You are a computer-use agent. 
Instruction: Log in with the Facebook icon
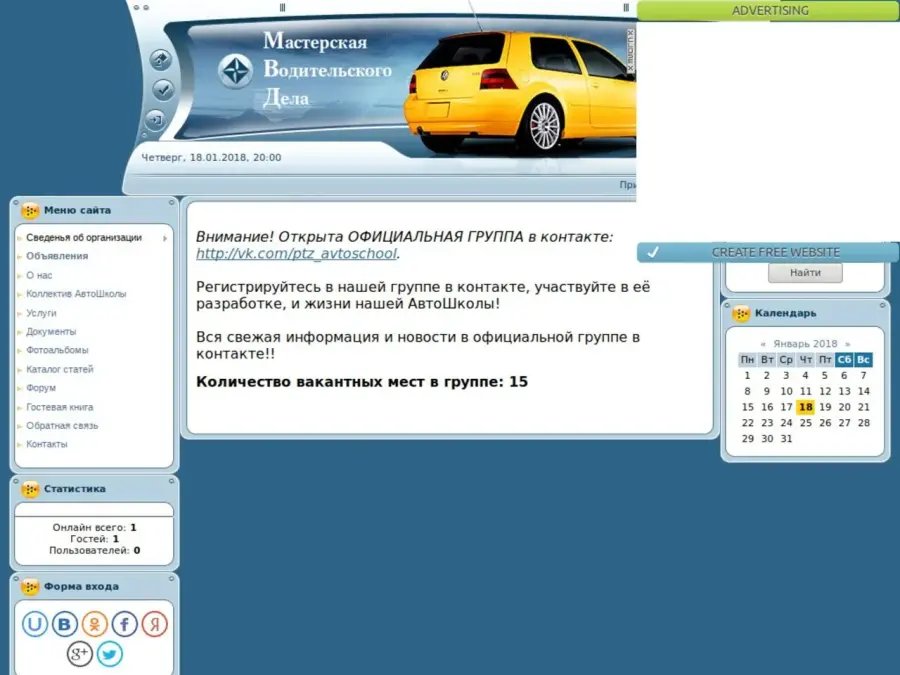(125, 625)
